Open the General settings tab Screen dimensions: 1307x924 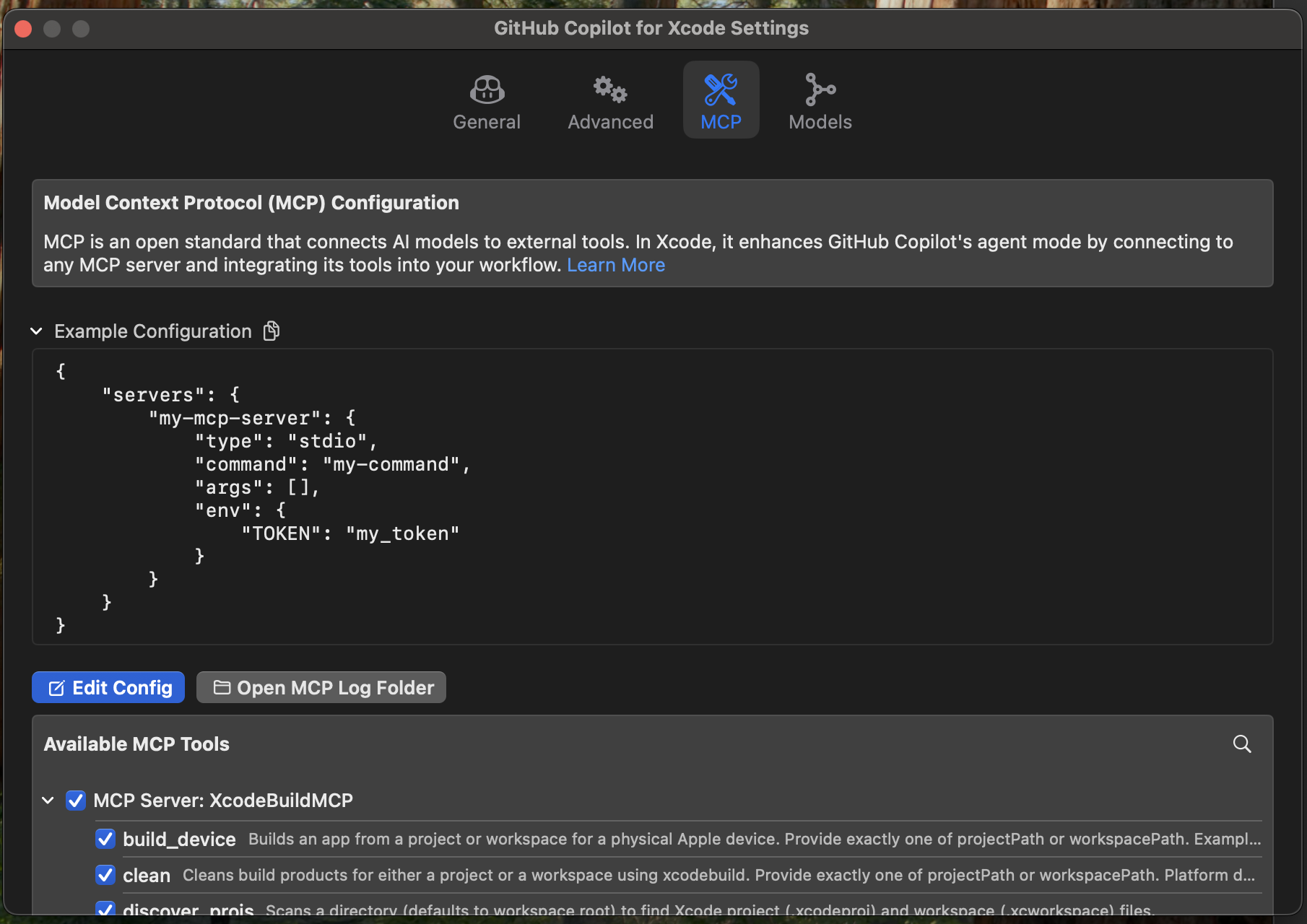pyautogui.click(x=487, y=101)
